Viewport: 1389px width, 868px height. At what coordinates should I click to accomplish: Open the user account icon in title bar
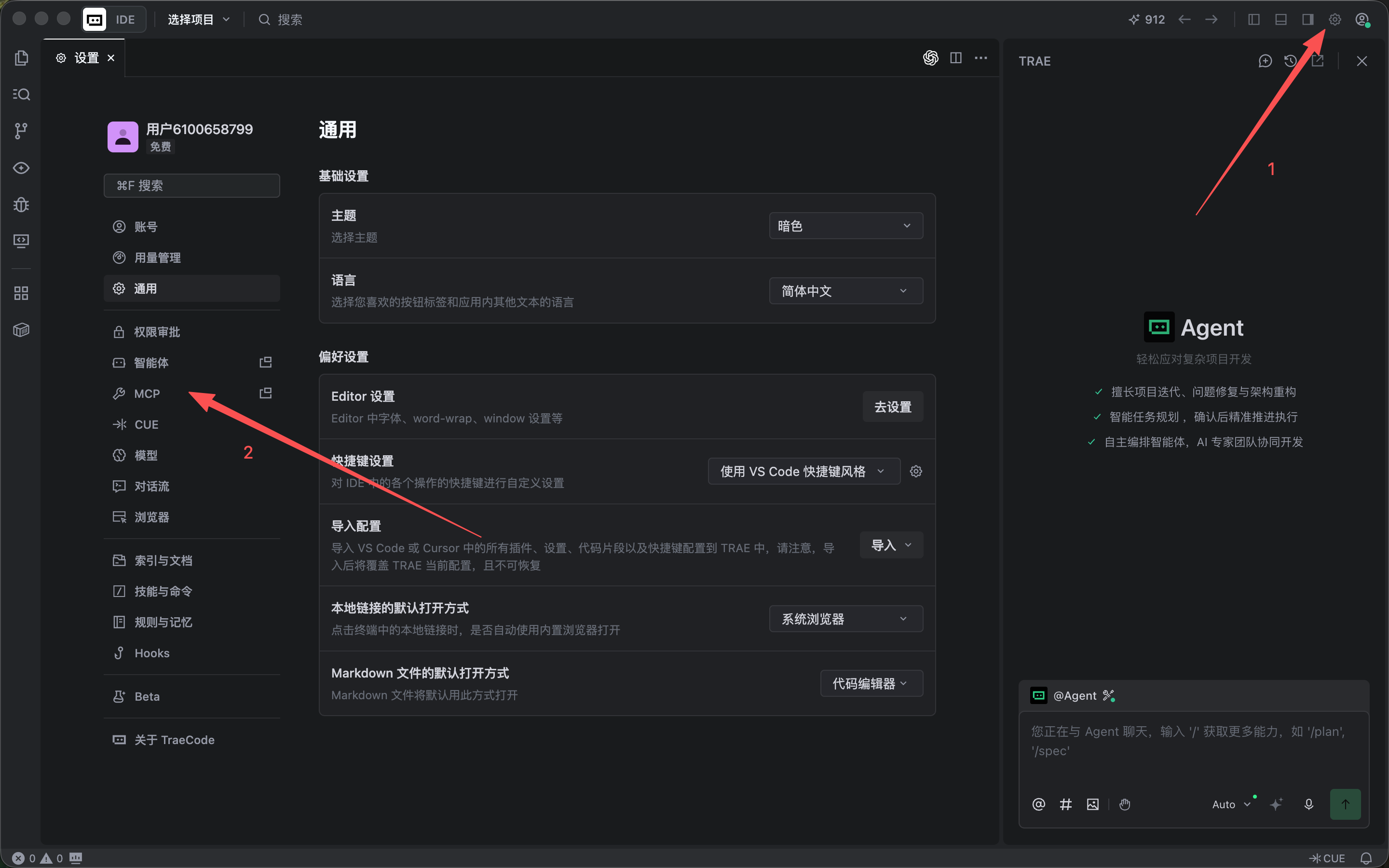click(x=1362, y=19)
